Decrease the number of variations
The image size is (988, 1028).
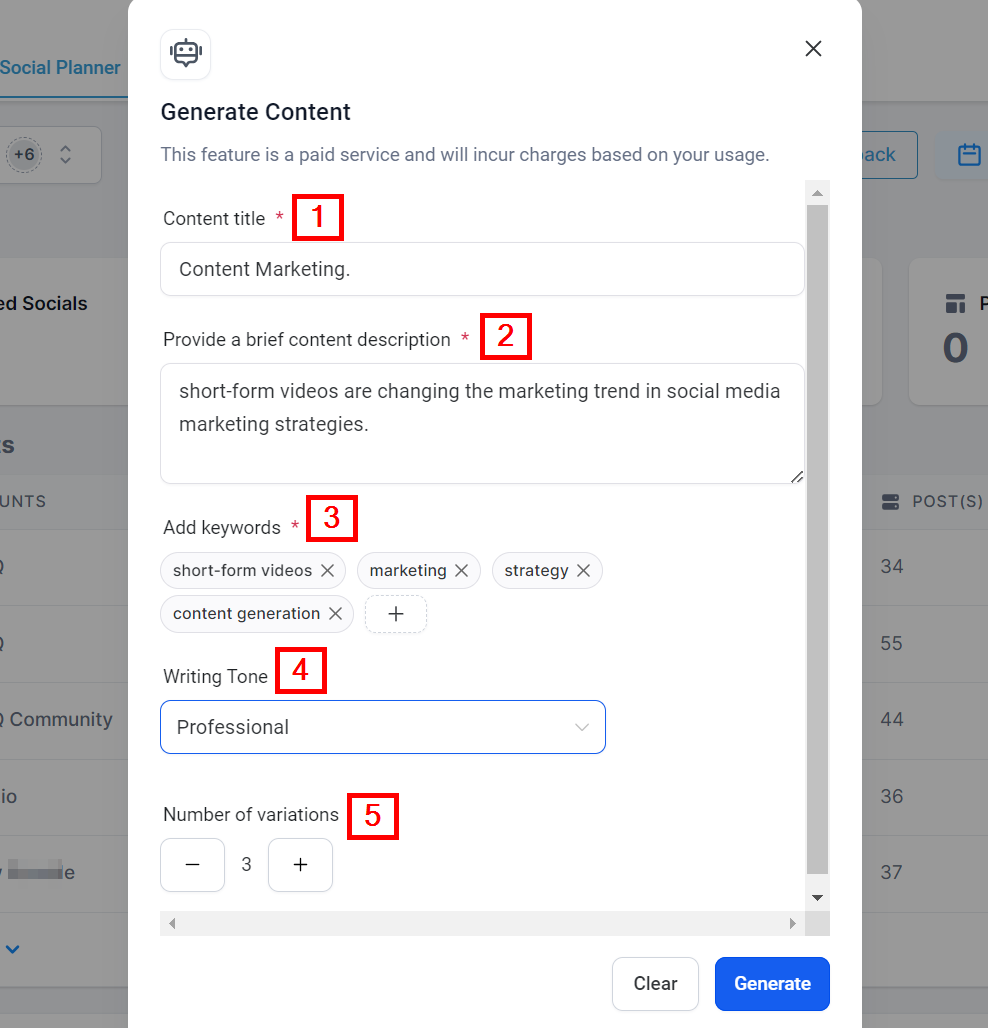click(x=192, y=865)
